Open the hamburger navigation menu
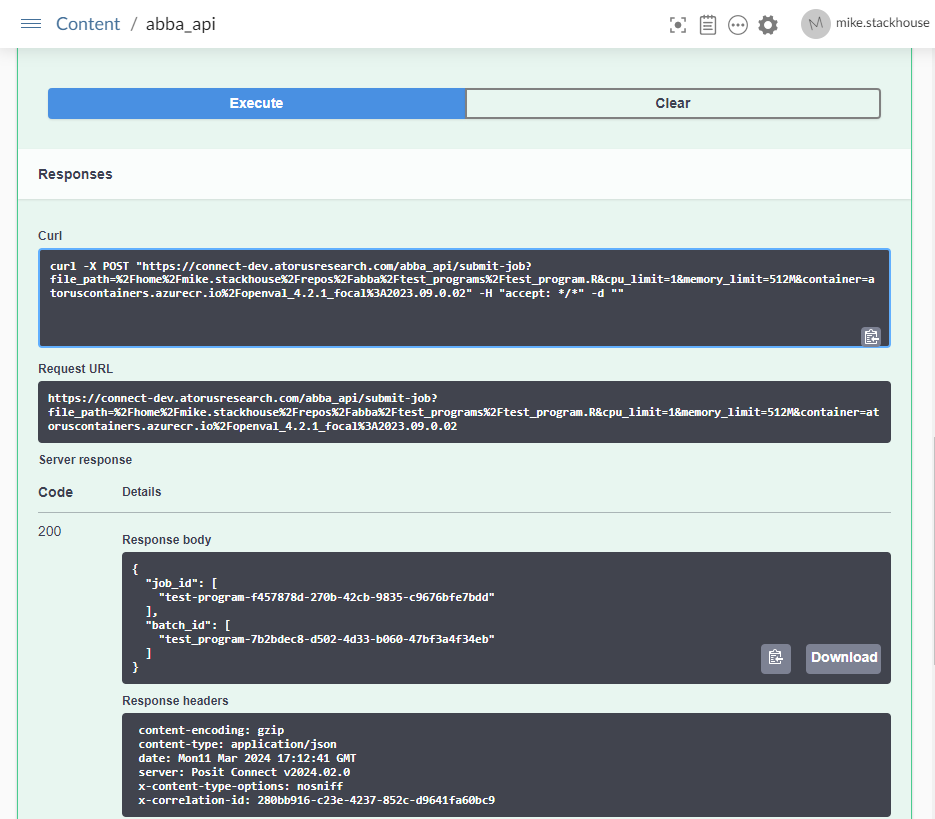935x819 pixels. [x=31, y=24]
